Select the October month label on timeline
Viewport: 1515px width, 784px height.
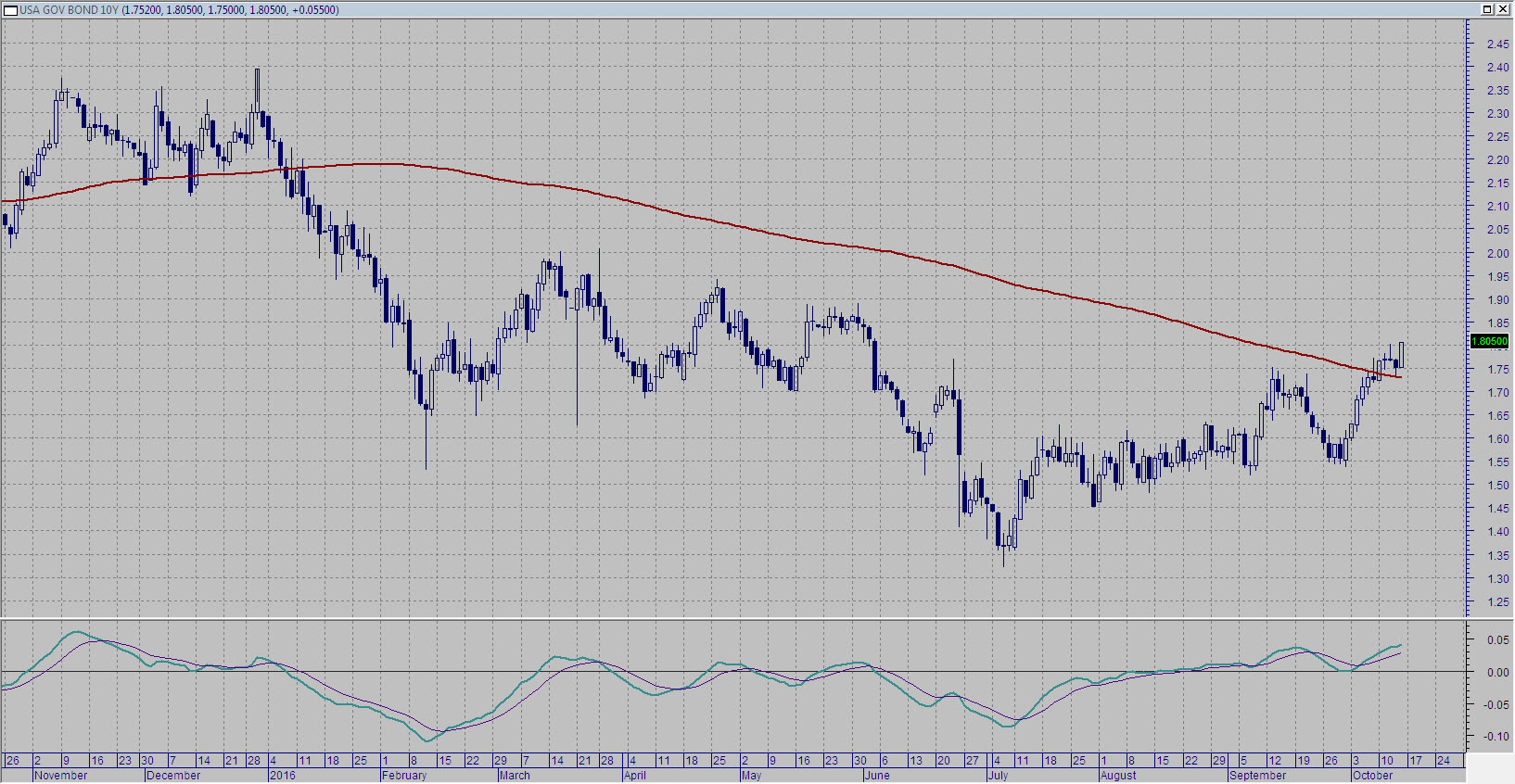pos(1372,776)
